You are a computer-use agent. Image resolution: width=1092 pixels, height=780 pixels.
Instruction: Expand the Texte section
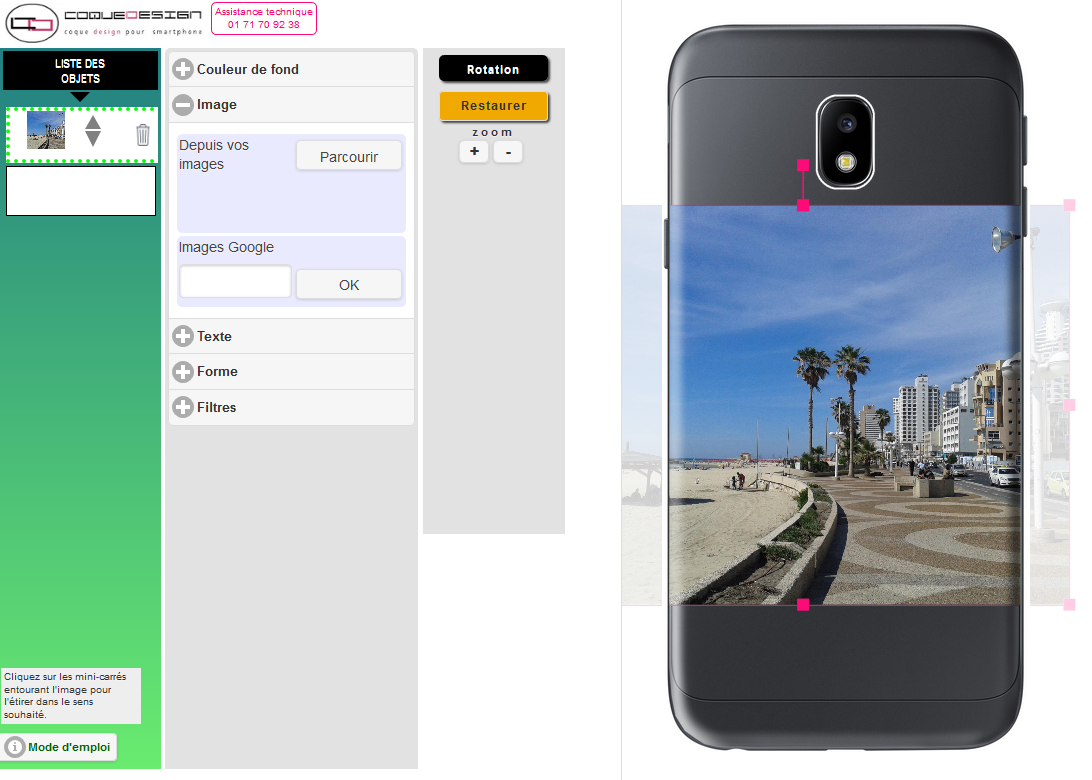291,336
